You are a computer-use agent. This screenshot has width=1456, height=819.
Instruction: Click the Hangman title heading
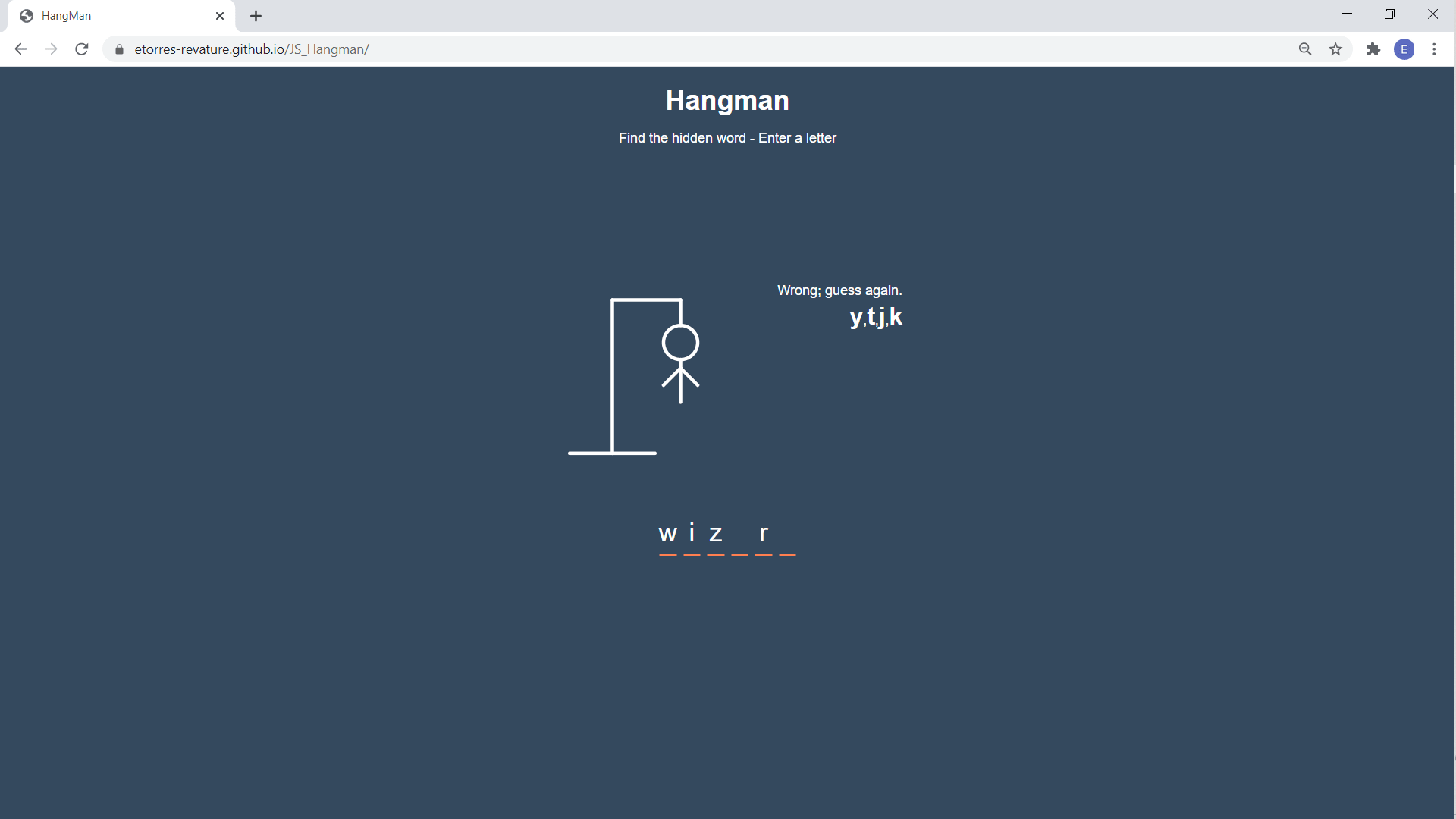tap(727, 101)
